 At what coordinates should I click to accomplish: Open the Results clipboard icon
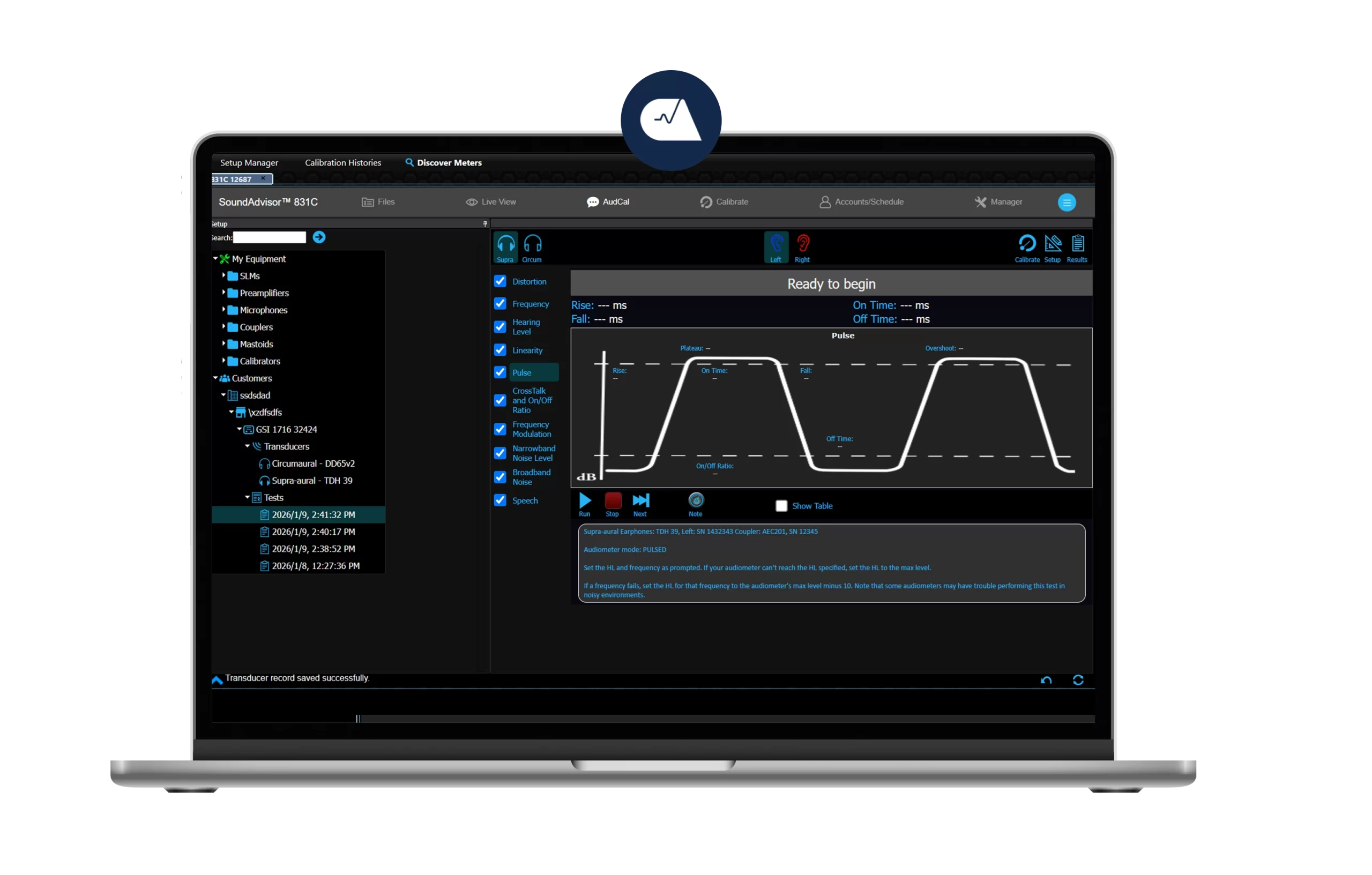click(x=1077, y=248)
